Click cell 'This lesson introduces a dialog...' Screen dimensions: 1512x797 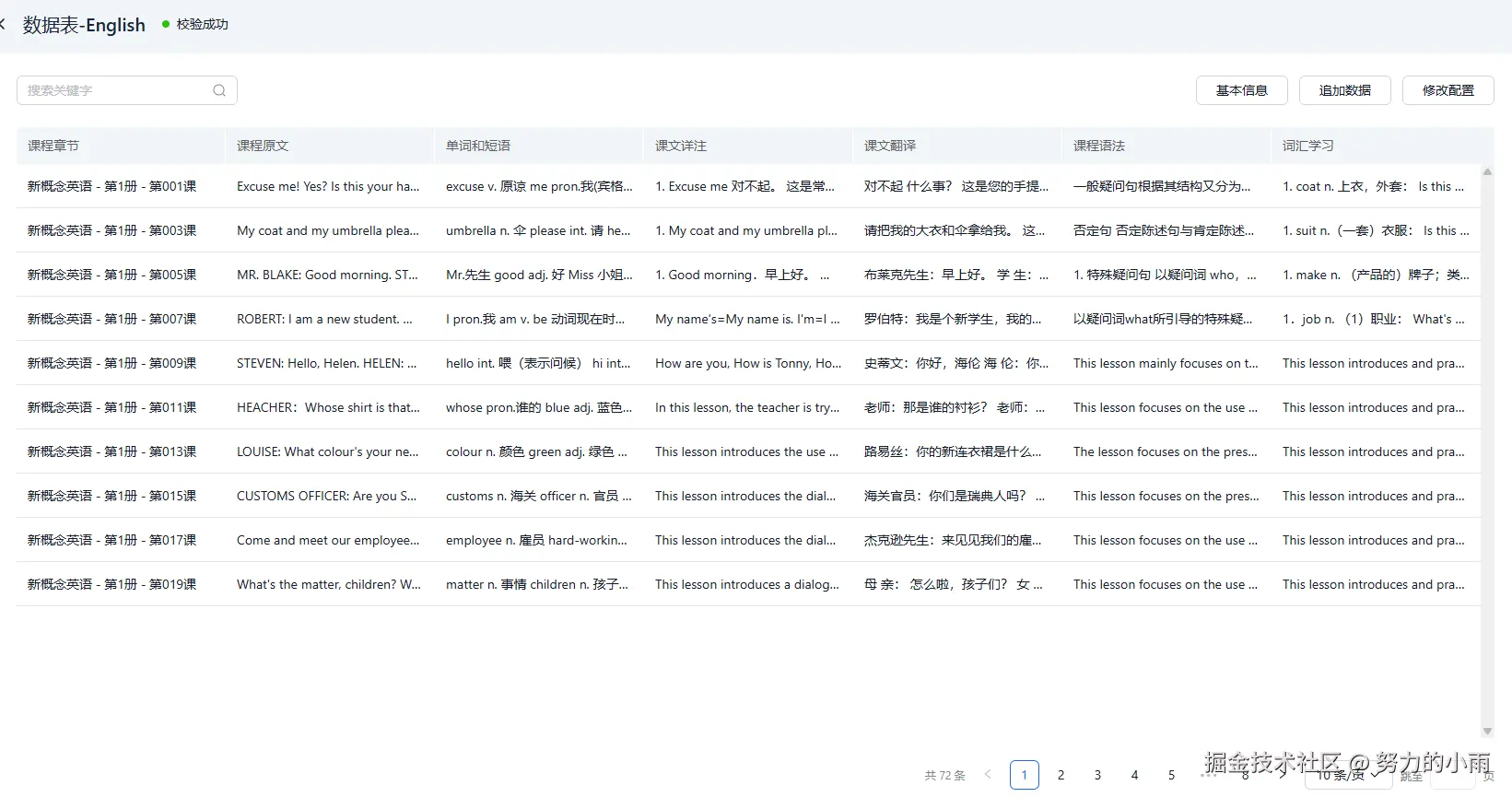(x=747, y=584)
